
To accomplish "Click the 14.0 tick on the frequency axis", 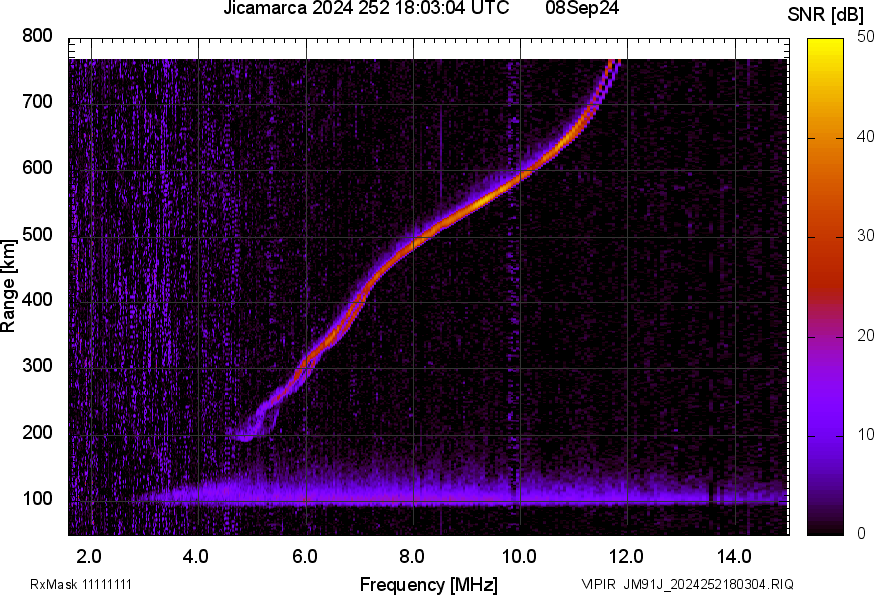I will pyautogui.click(x=735, y=555).
